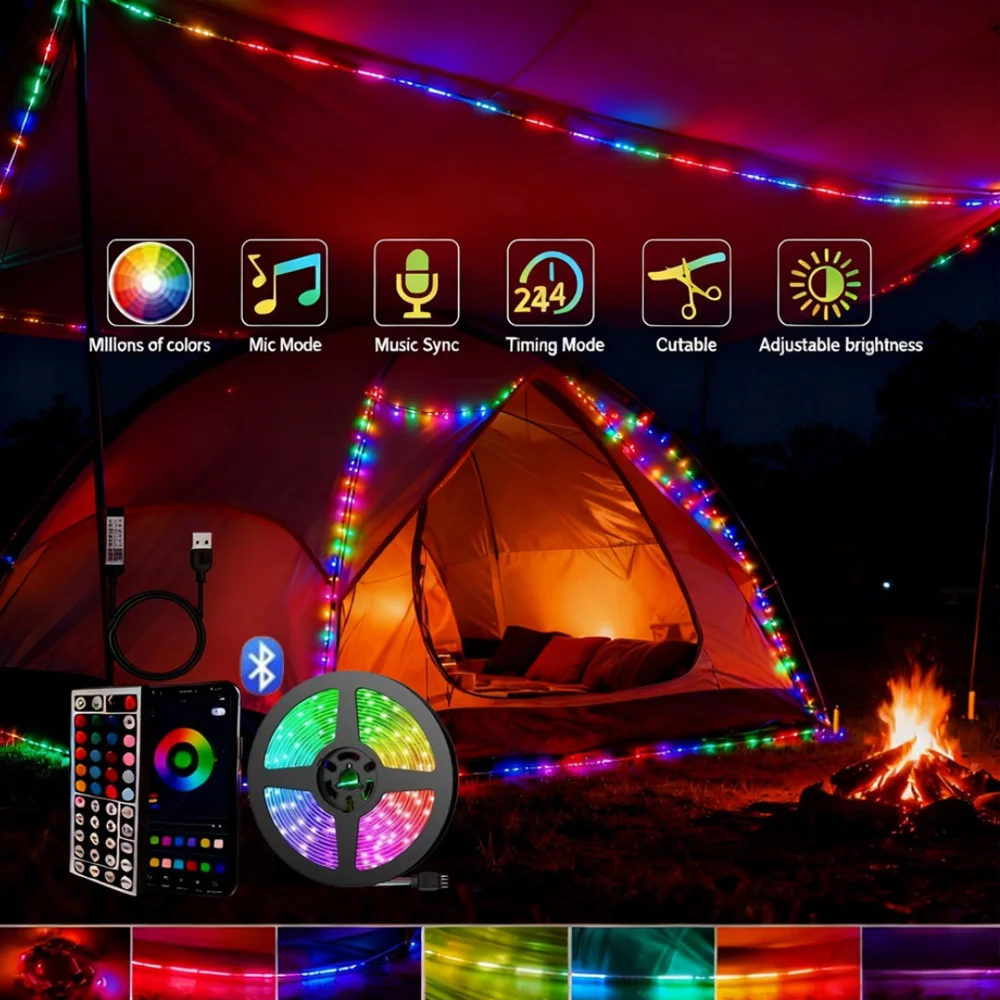Screen dimensions: 1000x1000
Task: Tap the Mic Mode microphone icon
Action: [x=418, y=284]
